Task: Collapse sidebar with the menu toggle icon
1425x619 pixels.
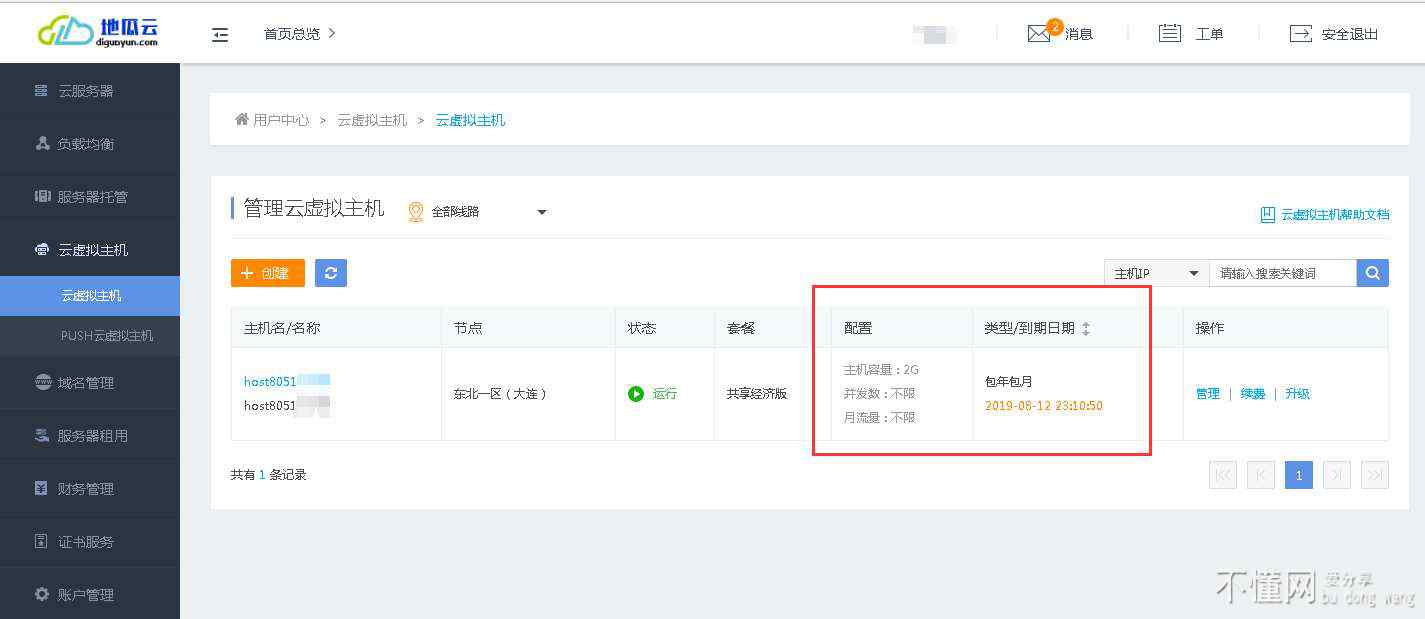Action: (220, 34)
